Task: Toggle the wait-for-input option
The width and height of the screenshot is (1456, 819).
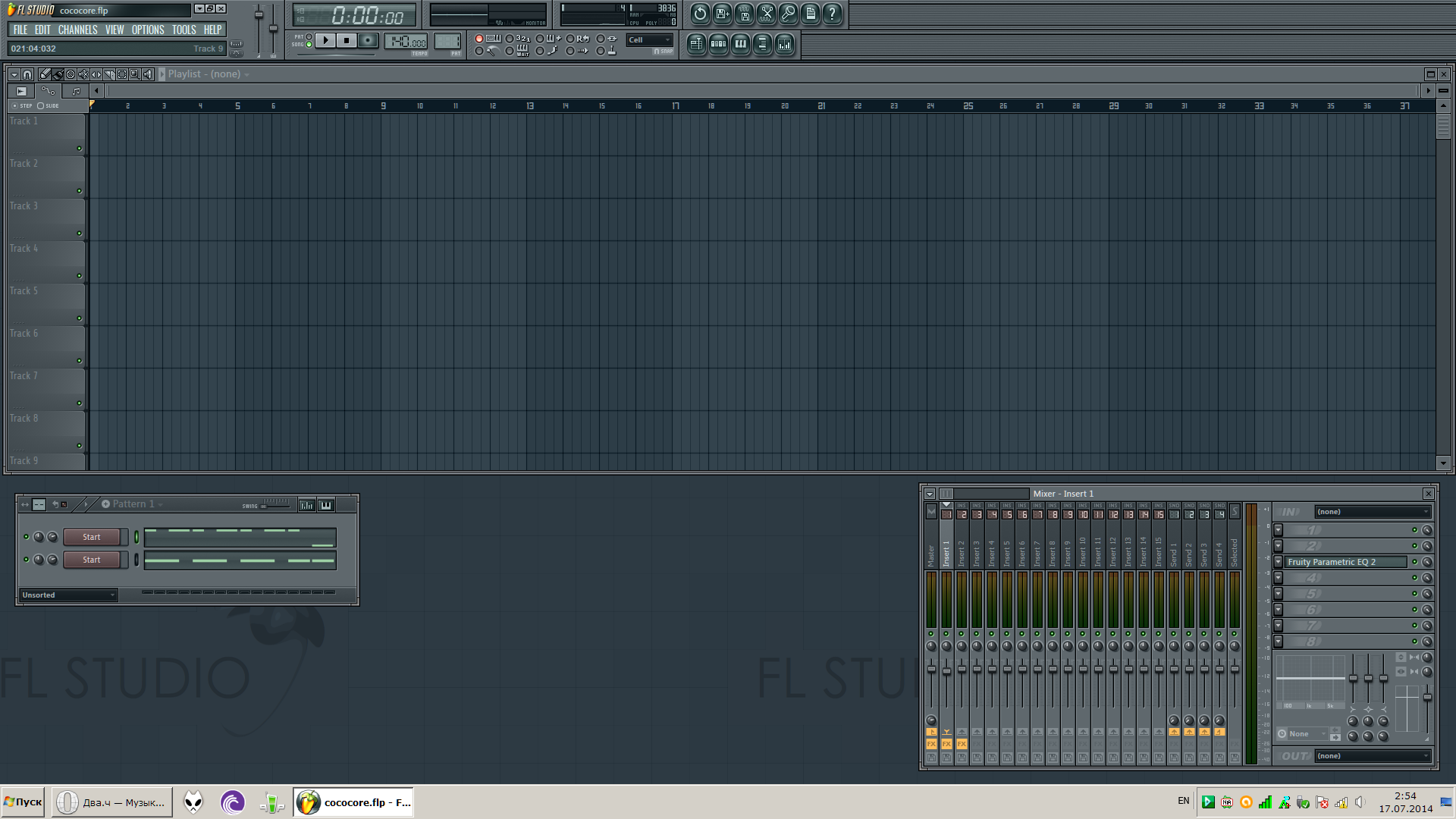Action: tap(510, 51)
